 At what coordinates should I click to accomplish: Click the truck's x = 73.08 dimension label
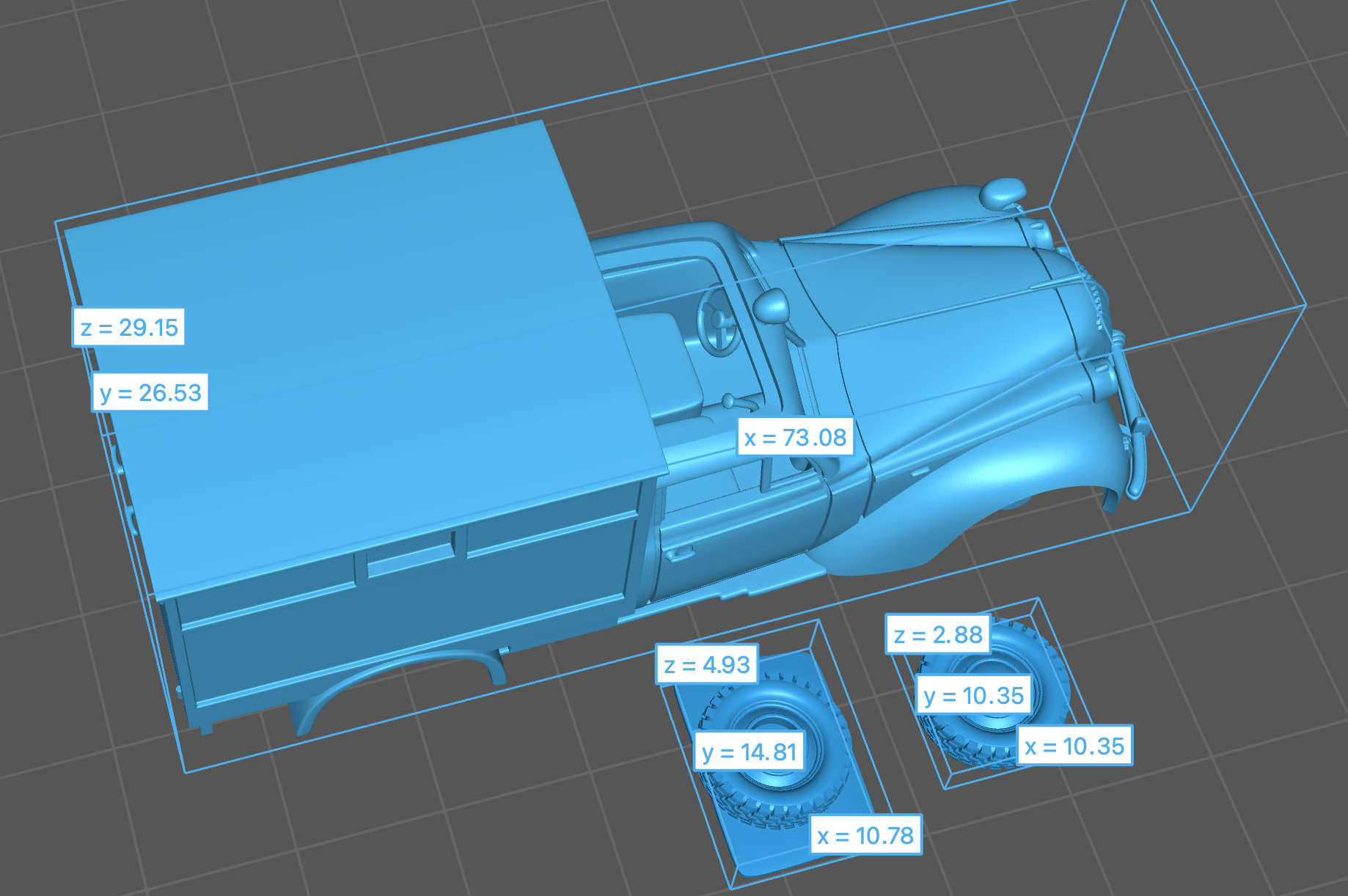point(795,438)
